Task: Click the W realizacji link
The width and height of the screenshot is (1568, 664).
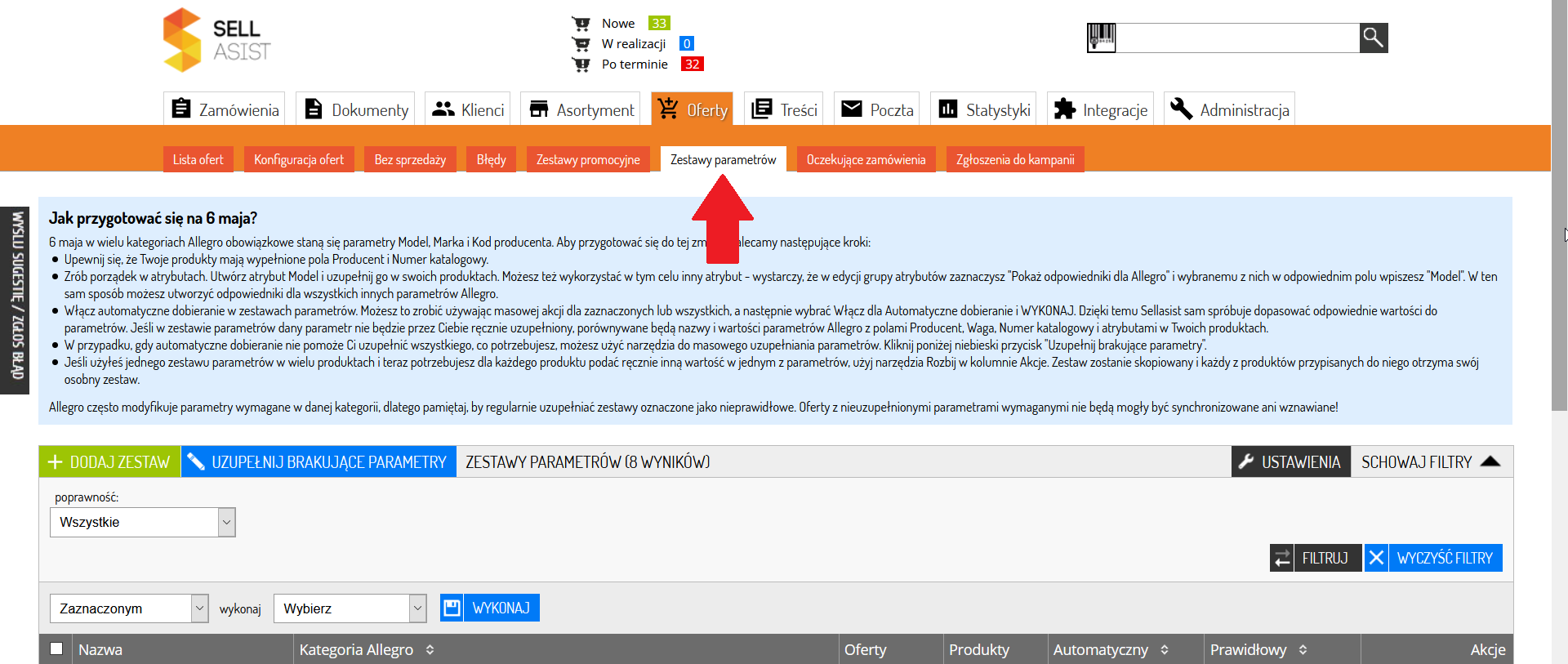Action: (x=634, y=44)
